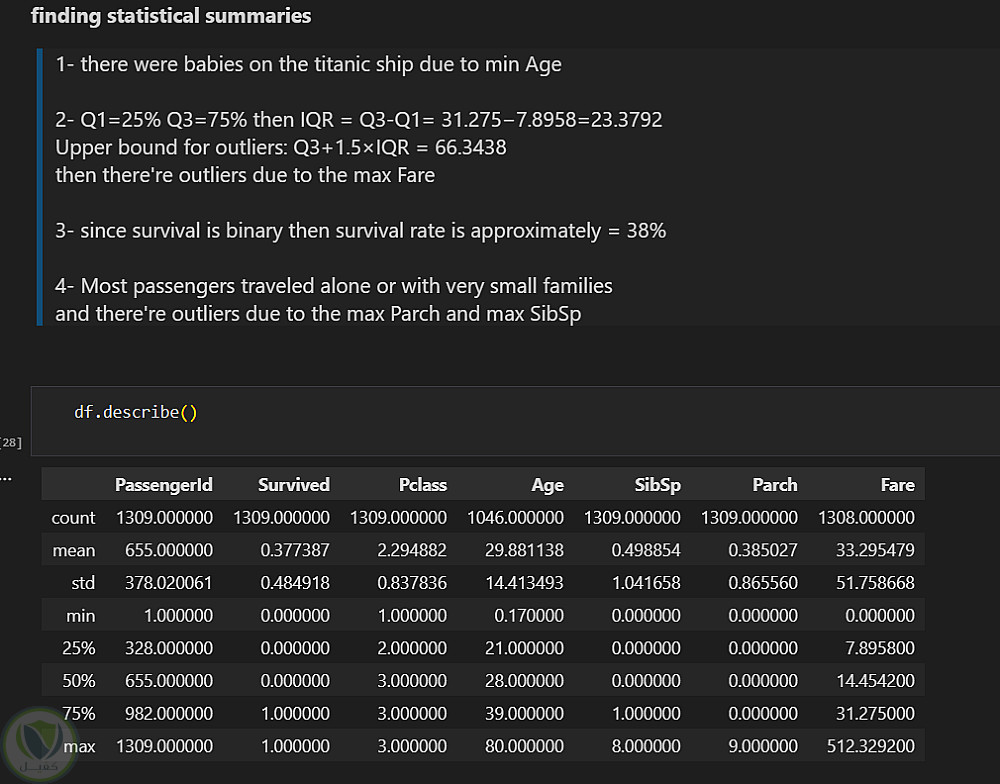Click the IQR calculation line in markdown
The height and width of the screenshot is (784, 1000).
tap(358, 120)
